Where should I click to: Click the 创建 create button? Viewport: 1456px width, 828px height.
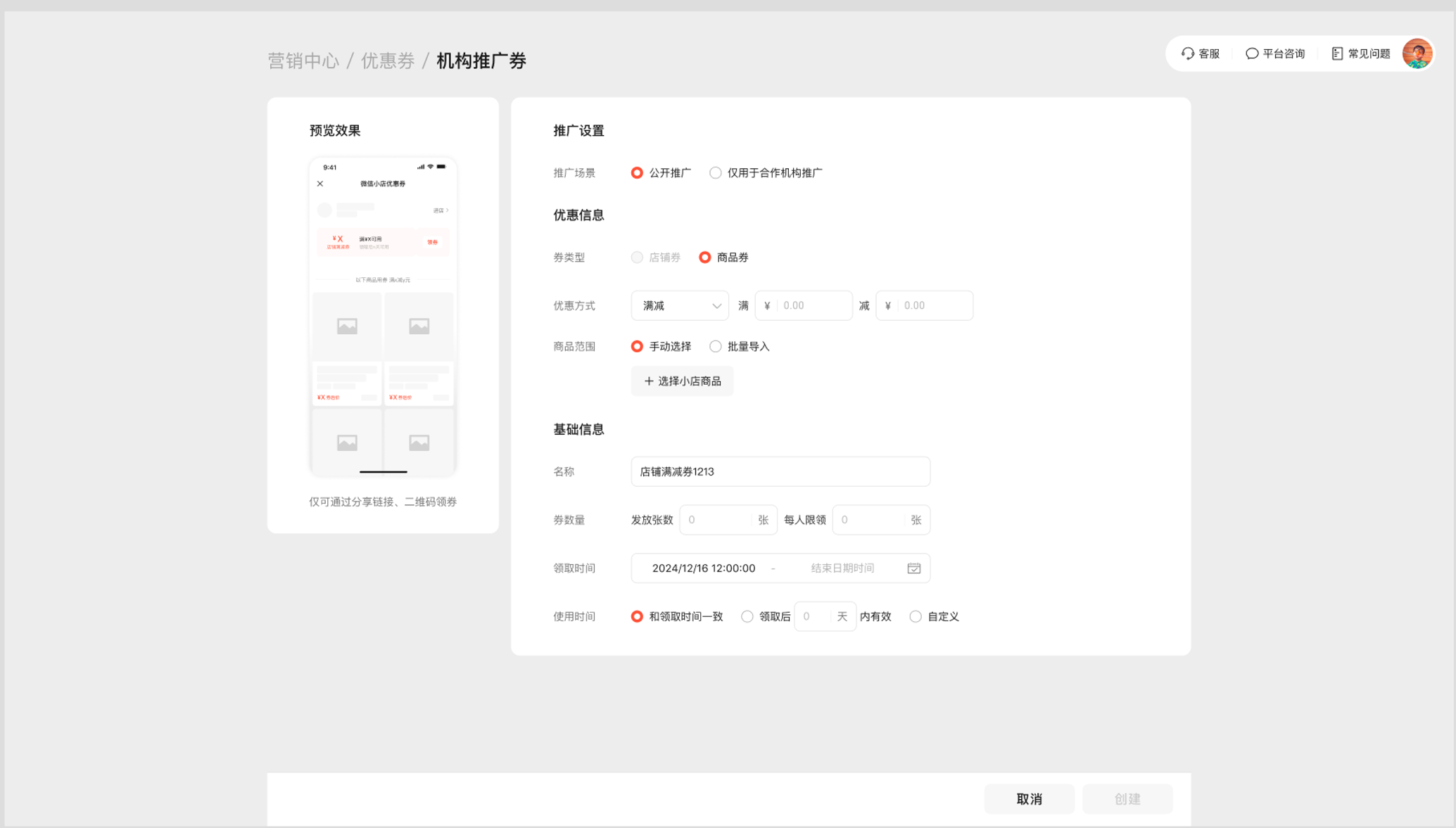tap(1127, 799)
